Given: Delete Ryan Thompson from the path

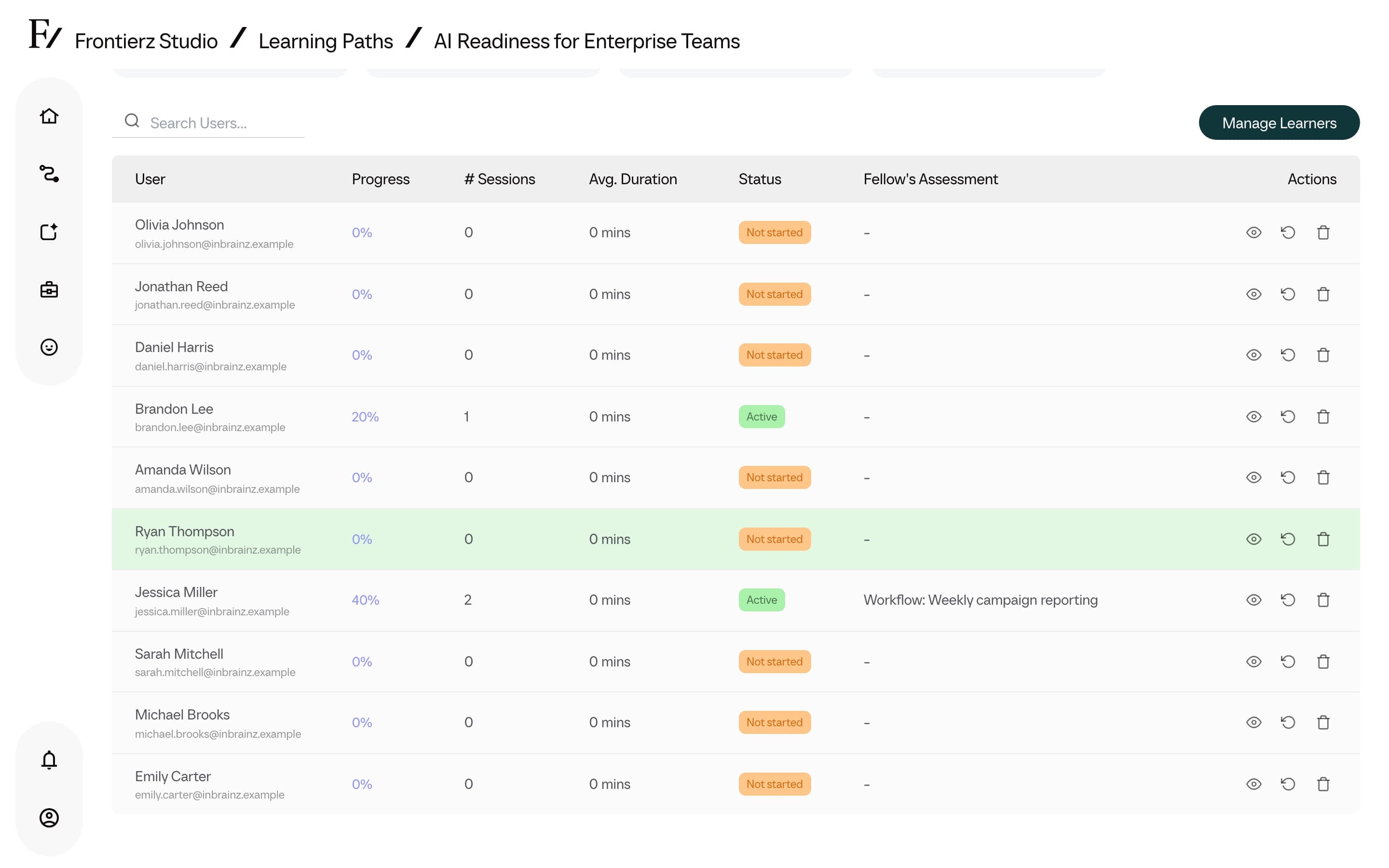Looking at the screenshot, I should (x=1323, y=539).
